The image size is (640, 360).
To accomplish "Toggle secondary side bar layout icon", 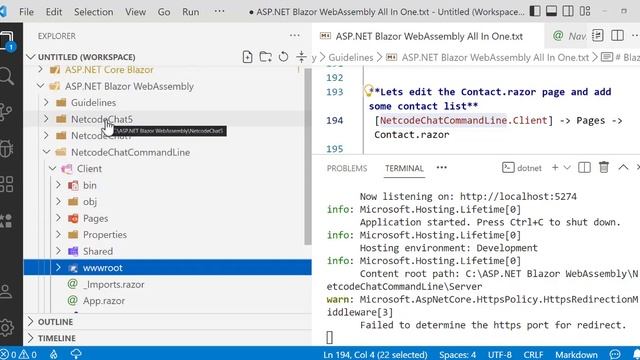I will [x=568, y=11].
